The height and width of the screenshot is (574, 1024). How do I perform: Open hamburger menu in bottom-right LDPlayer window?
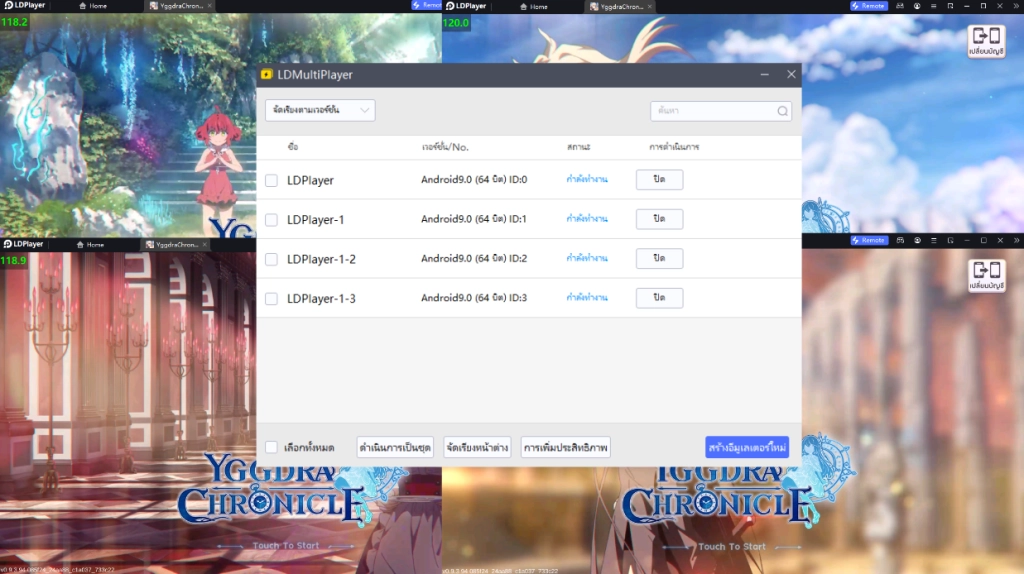click(934, 240)
